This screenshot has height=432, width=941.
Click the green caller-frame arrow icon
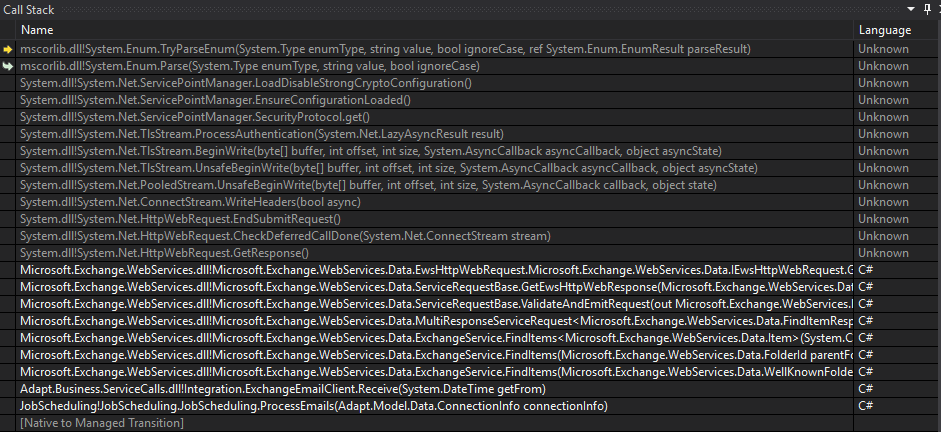click(8, 66)
